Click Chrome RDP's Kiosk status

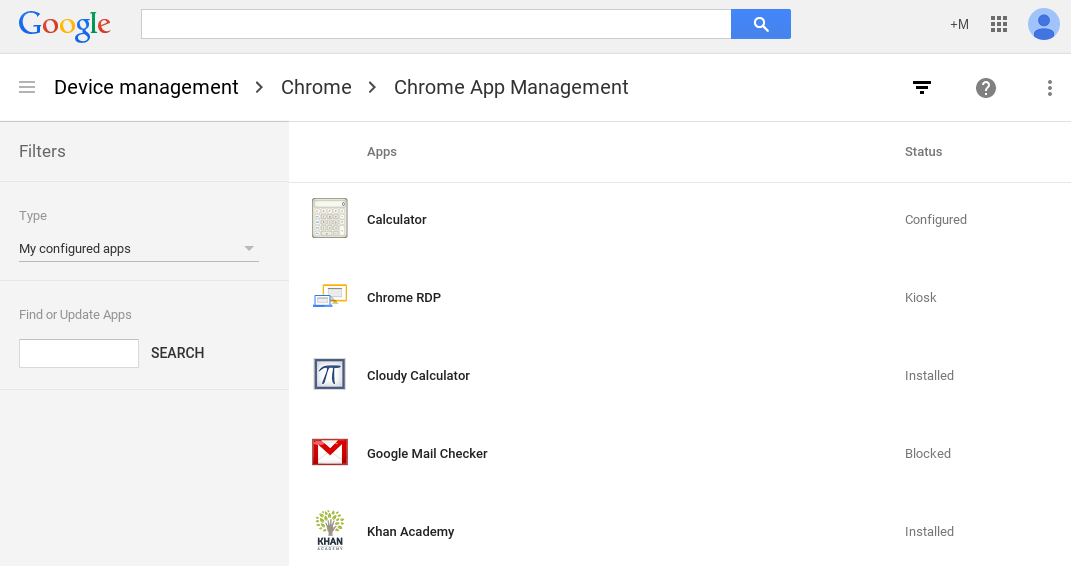[x=921, y=297]
